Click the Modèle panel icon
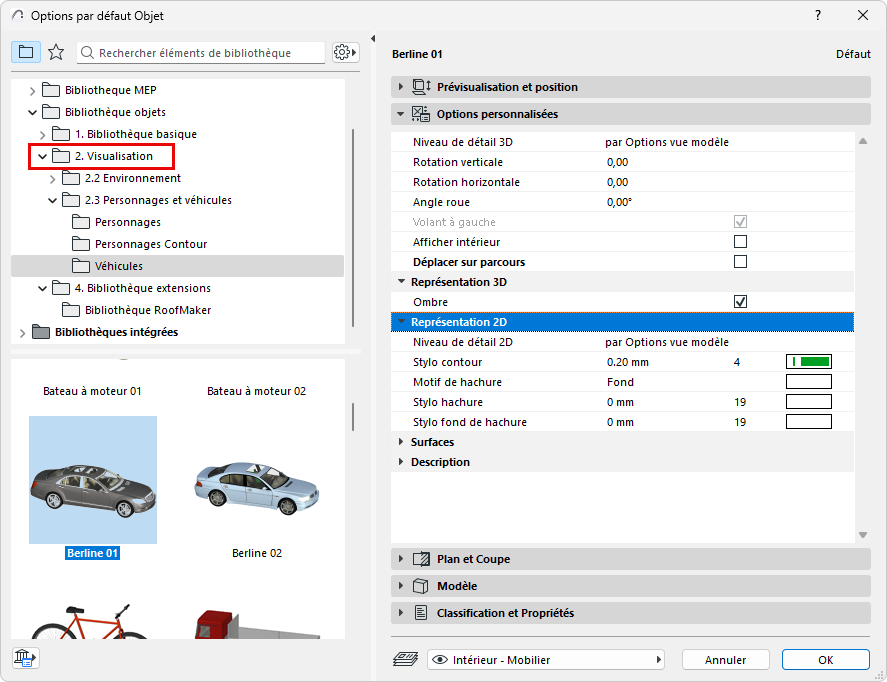Viewport: 887px width, 682px height. pos(421,586)
